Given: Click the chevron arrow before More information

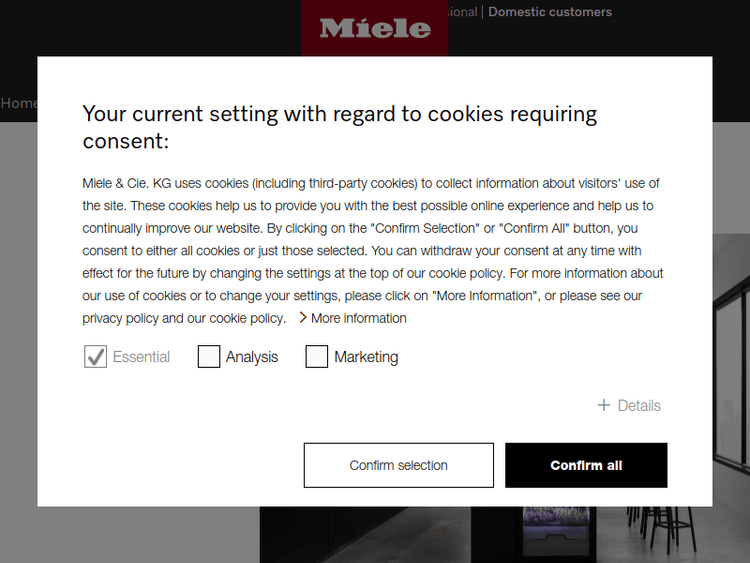Looking at the screenshot, I should pyautogui.click(x=302, y=318).
